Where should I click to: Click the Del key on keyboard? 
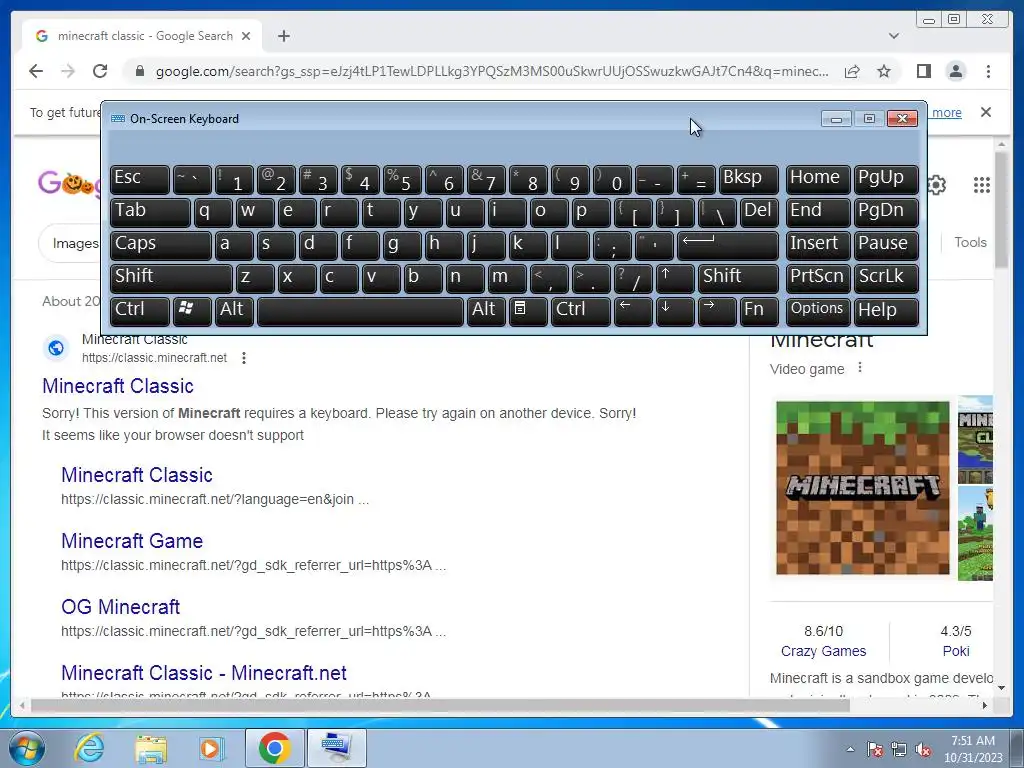[759, 212]
